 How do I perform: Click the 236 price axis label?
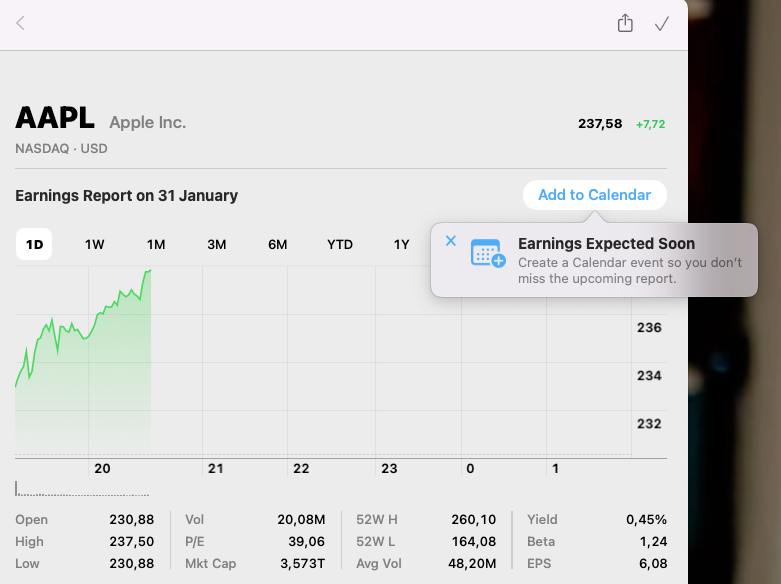click(x=649, y=327)
